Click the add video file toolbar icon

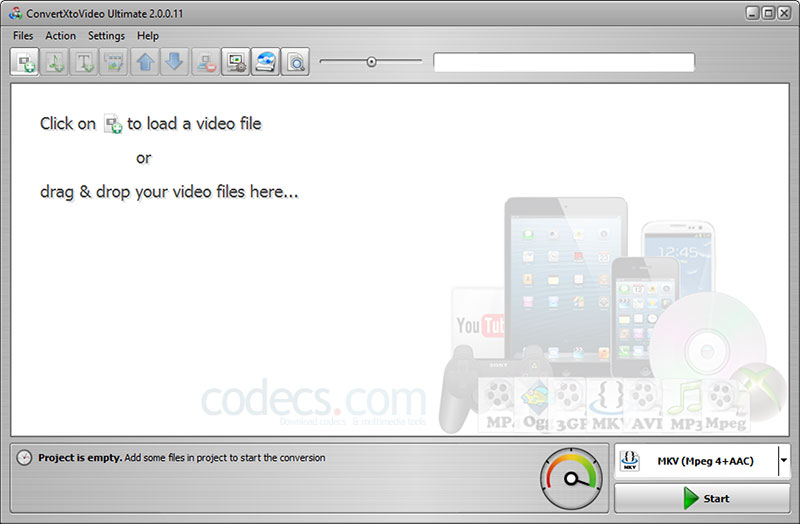[x=24, y=62]
